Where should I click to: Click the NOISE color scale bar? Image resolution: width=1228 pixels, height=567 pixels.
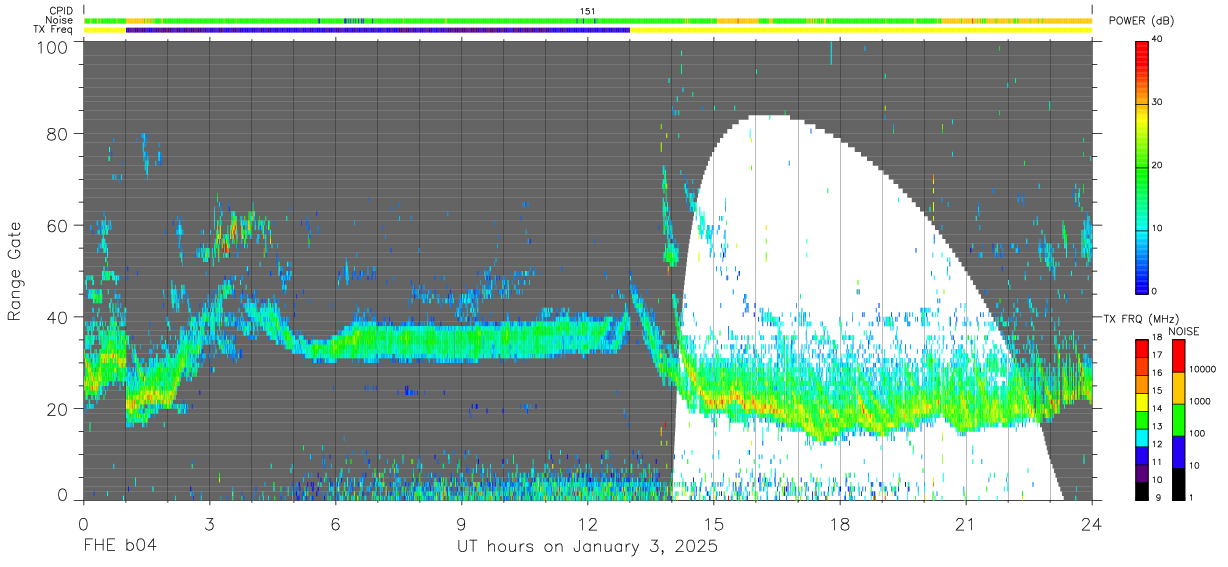point(1180,419)
